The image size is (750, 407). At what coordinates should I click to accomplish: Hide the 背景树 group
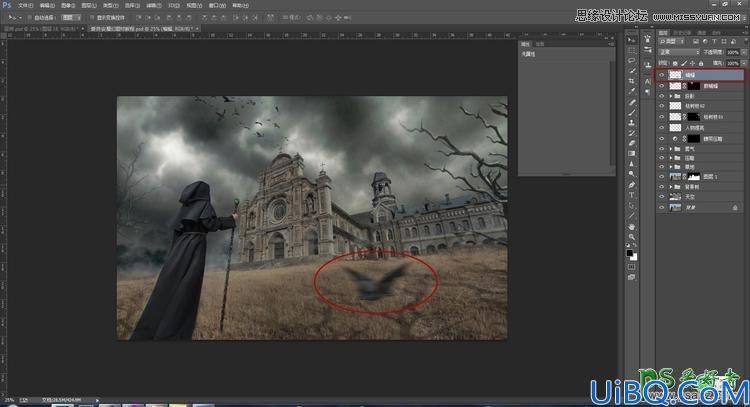662,187
